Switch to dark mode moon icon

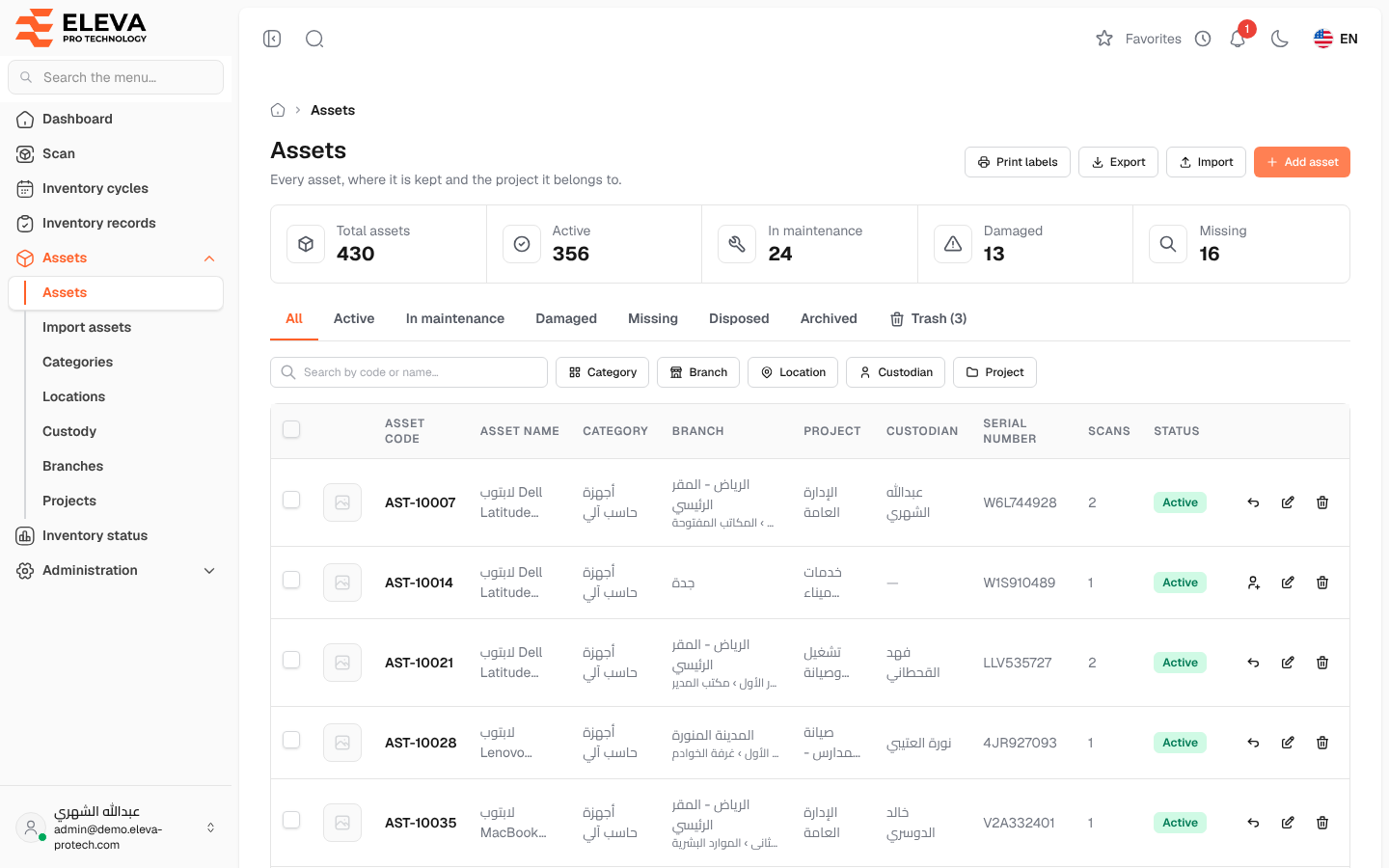(1280, 39)
